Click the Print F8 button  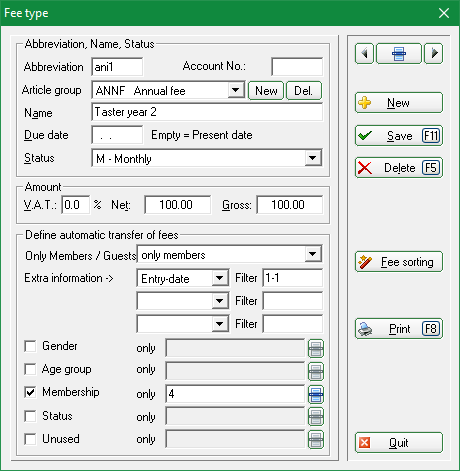[x=399, y=329]
